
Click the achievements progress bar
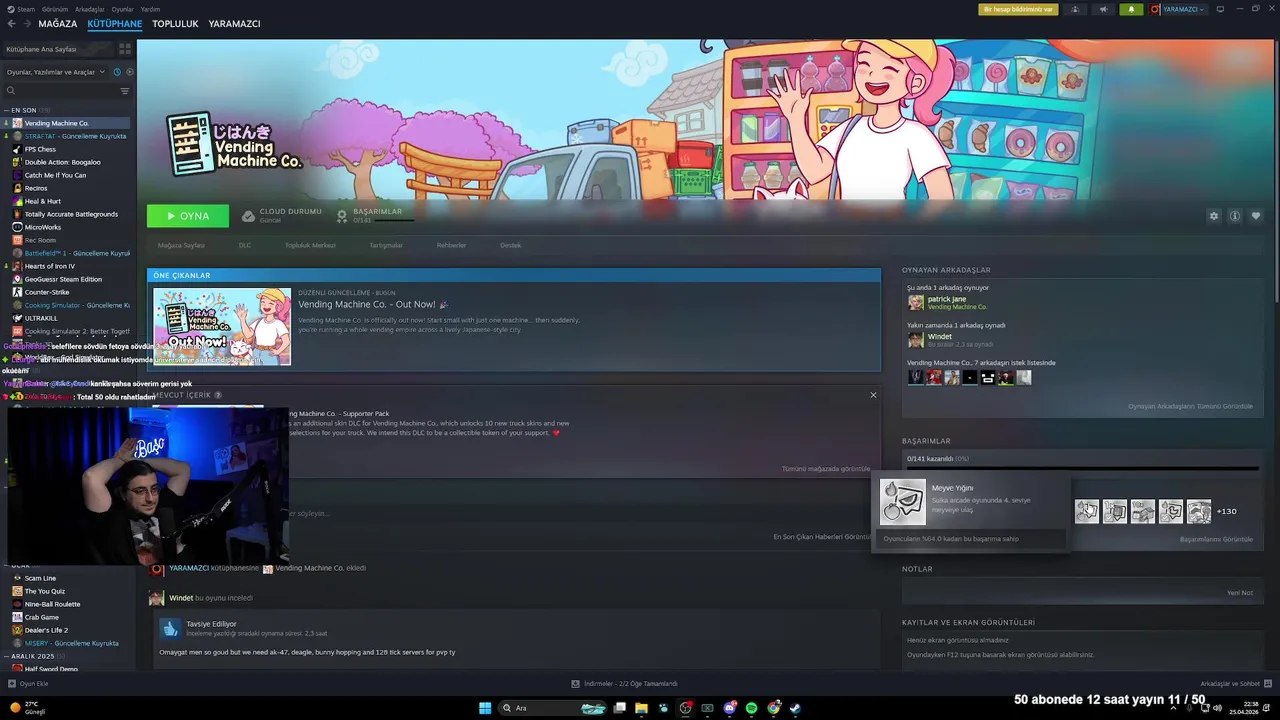tap(1082, 468)
